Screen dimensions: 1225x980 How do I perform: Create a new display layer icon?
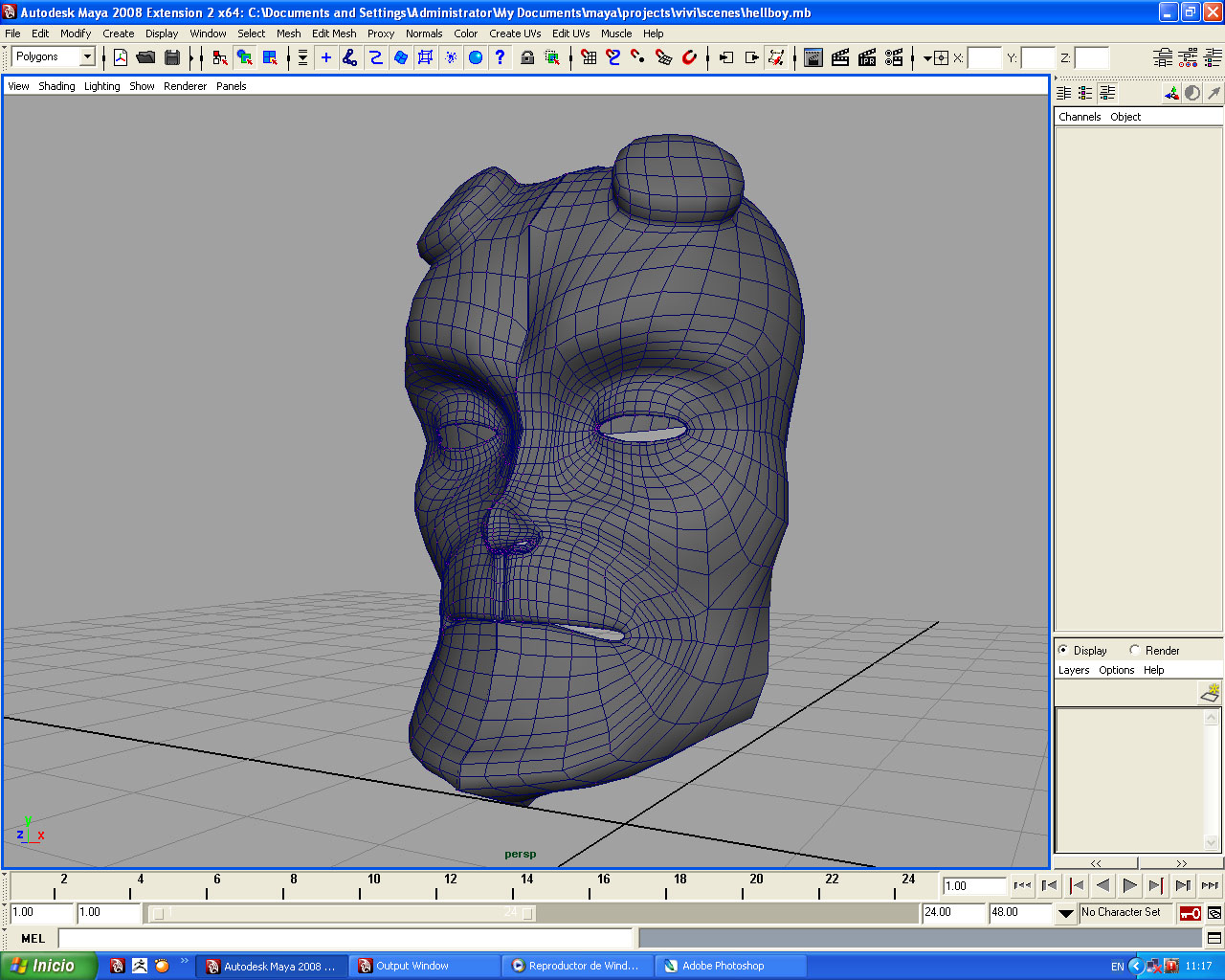tap(1211, 692)
